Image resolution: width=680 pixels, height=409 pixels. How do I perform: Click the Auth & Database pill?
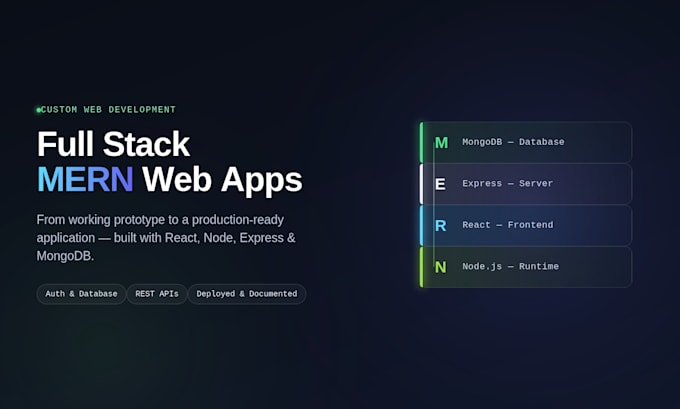[81, 294]
